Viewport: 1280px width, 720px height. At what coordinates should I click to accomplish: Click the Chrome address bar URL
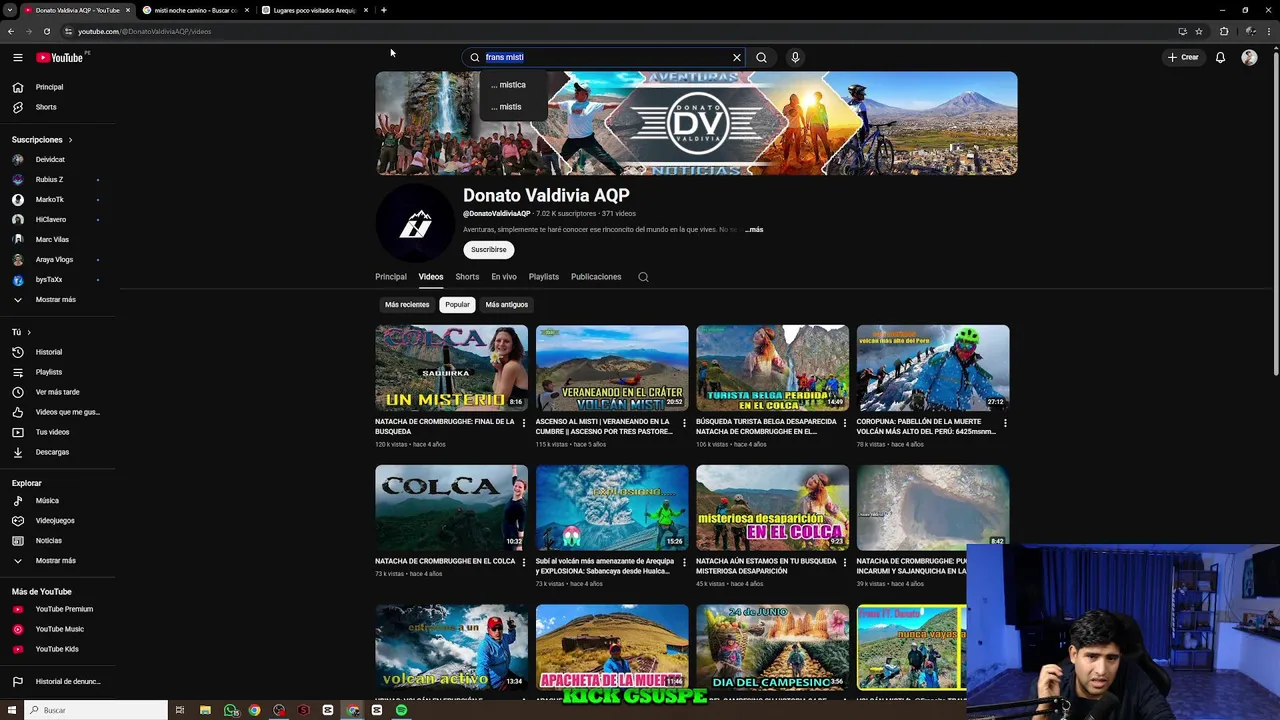(144, 31)
